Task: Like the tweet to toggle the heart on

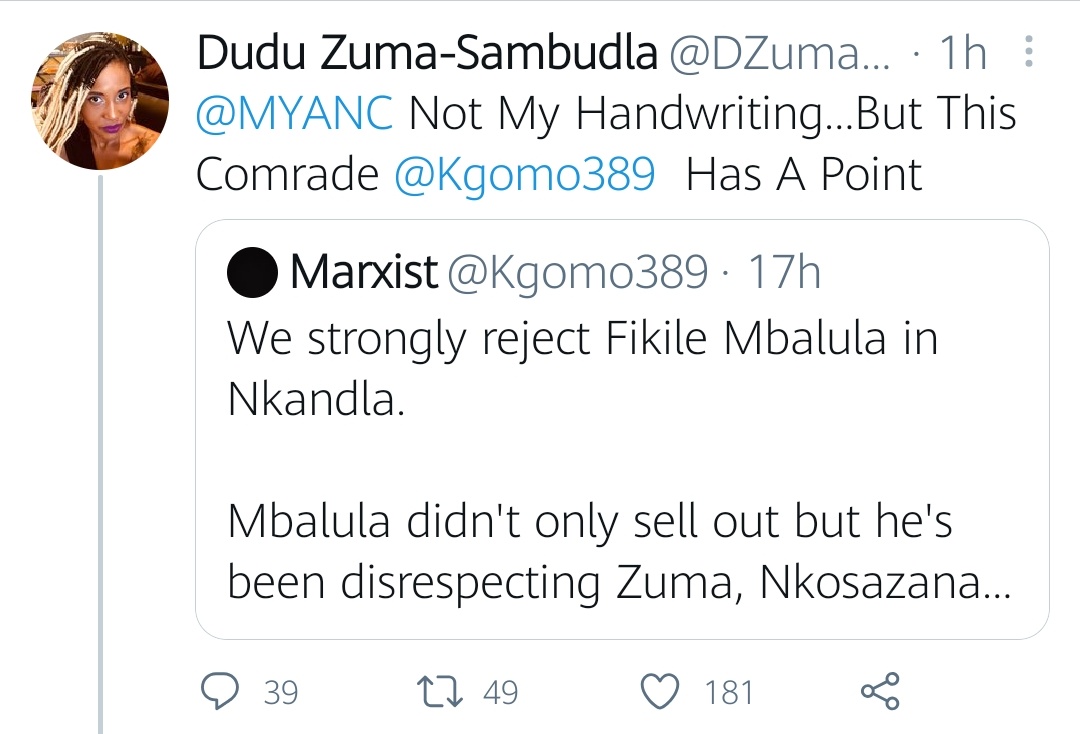Action: point(659,690)
